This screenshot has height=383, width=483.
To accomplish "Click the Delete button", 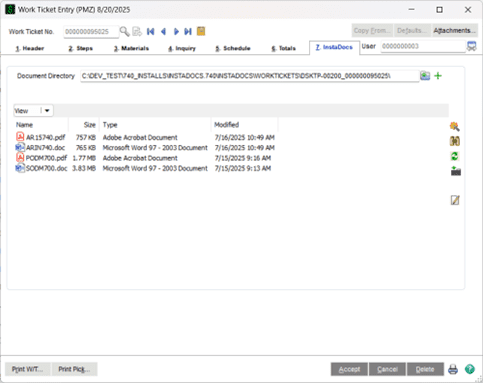I will 425,369.
